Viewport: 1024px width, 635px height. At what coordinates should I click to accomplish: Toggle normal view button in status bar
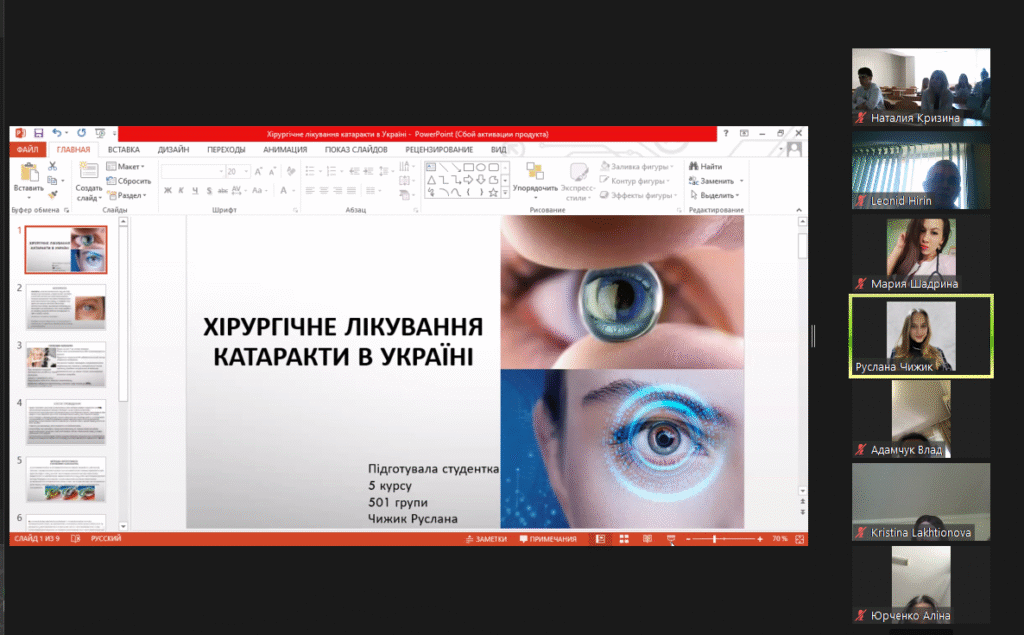pos(600,539)
